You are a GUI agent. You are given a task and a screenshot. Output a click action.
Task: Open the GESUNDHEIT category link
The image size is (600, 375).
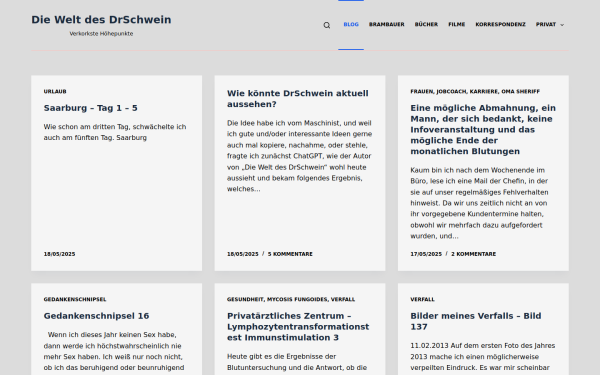coord(245,299)
